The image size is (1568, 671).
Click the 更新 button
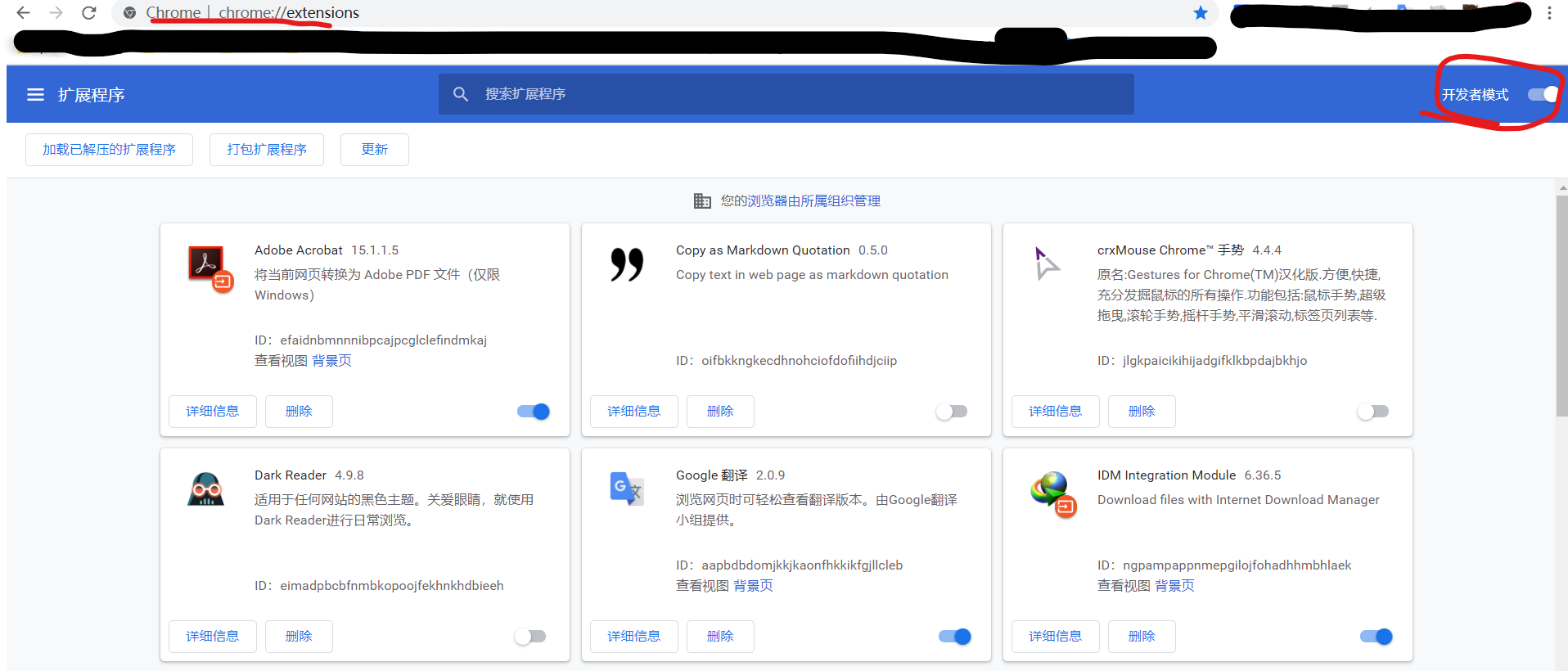pos(375,150)
